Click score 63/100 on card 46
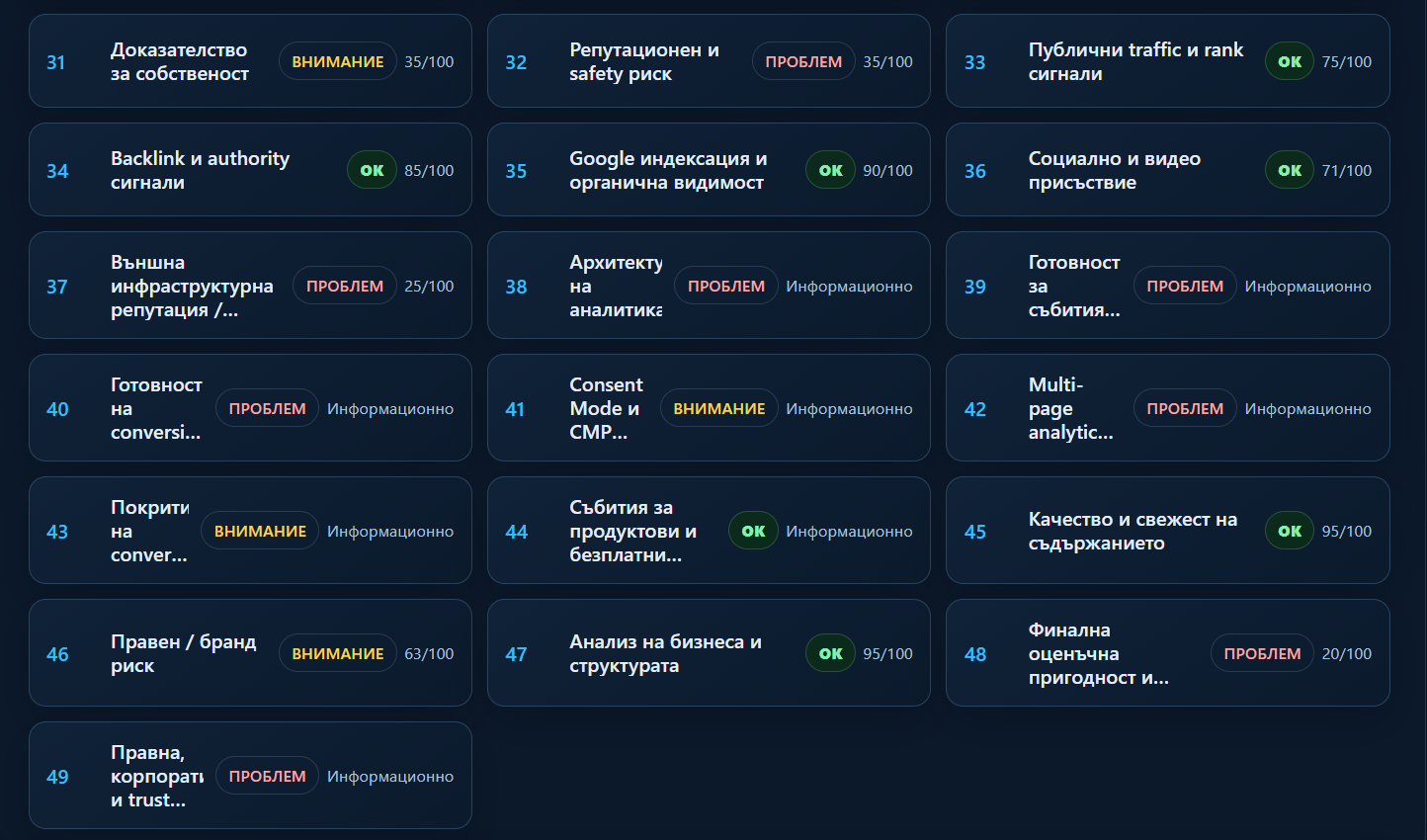This screenshot has height=840, width=1427. pos(429,653)
